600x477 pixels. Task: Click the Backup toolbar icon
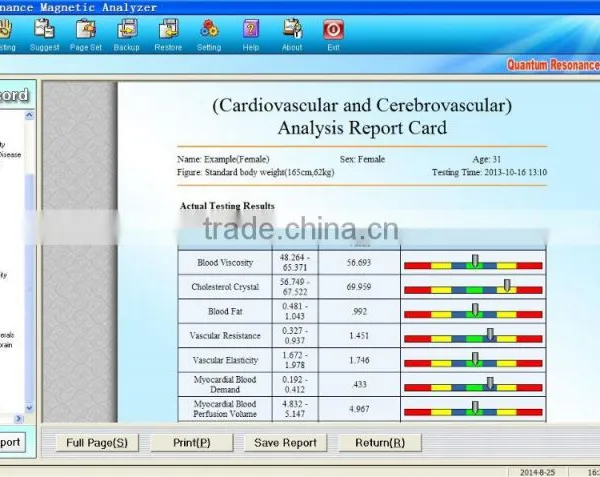pos(127,34)
